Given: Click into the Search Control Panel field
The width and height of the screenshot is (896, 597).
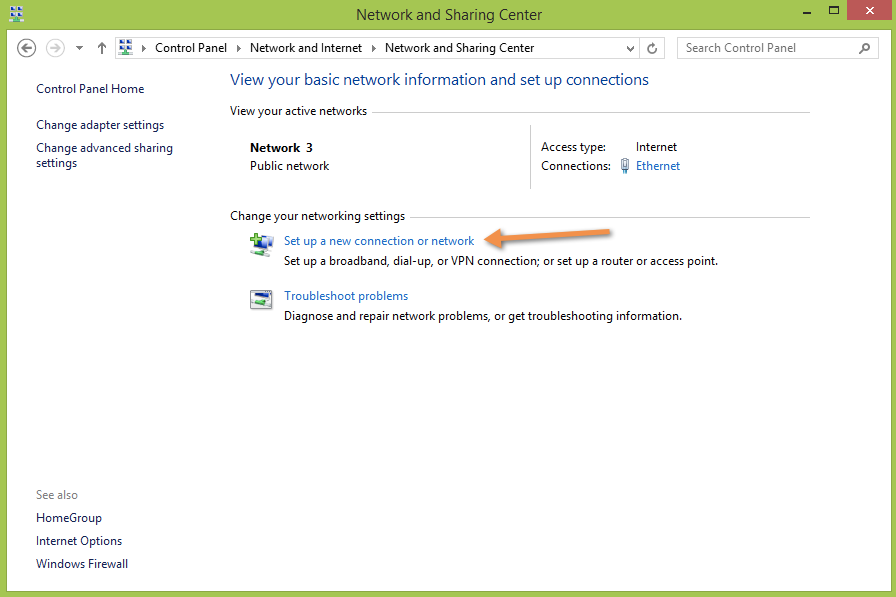Looking at the screenshot, I should click(x=765, y=48).
